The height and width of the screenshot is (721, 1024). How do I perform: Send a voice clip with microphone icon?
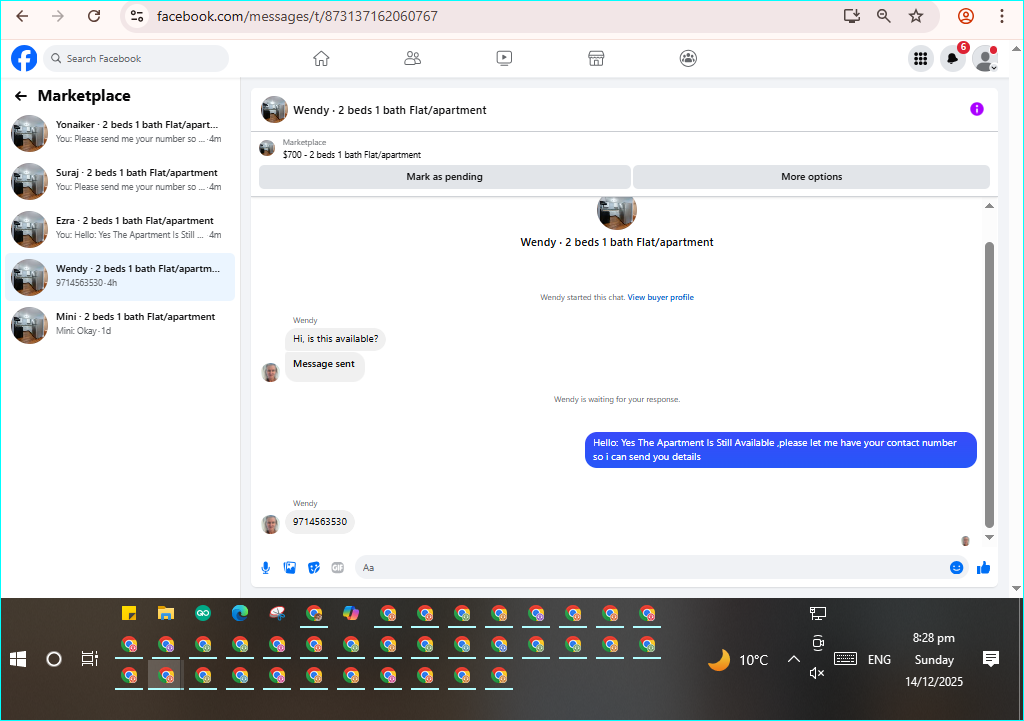(266, 568)
